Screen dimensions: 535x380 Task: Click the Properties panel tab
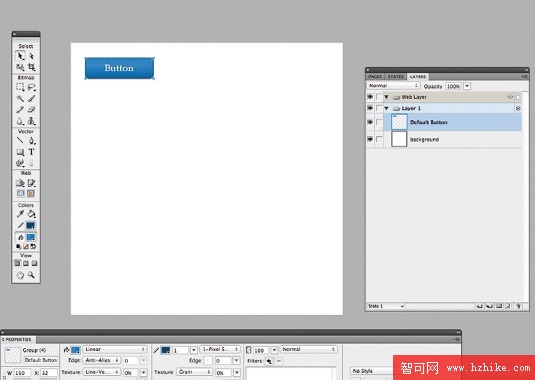[x=18, y=340]
